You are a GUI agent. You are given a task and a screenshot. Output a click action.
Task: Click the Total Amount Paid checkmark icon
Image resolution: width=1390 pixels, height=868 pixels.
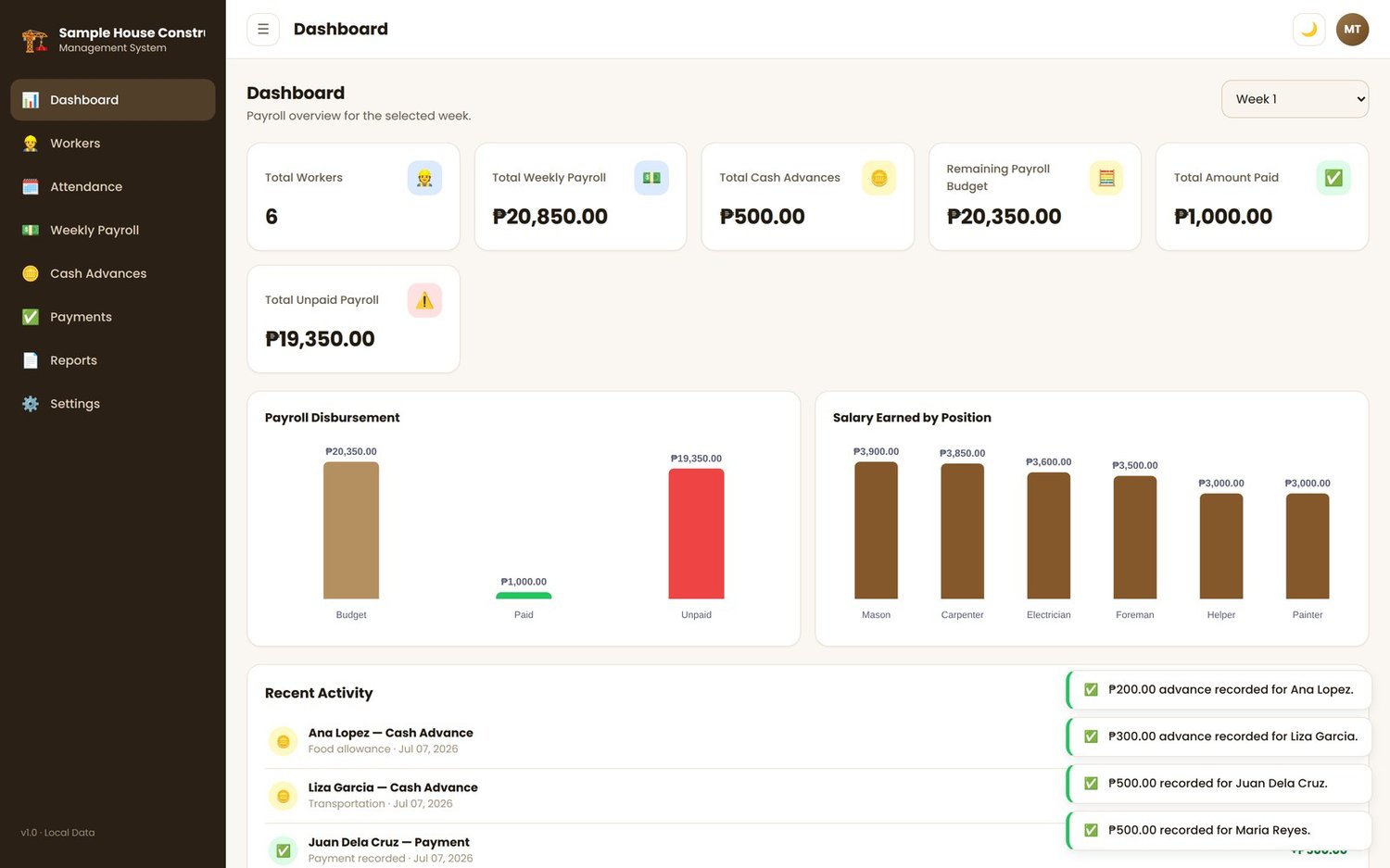coord(1333,178)
